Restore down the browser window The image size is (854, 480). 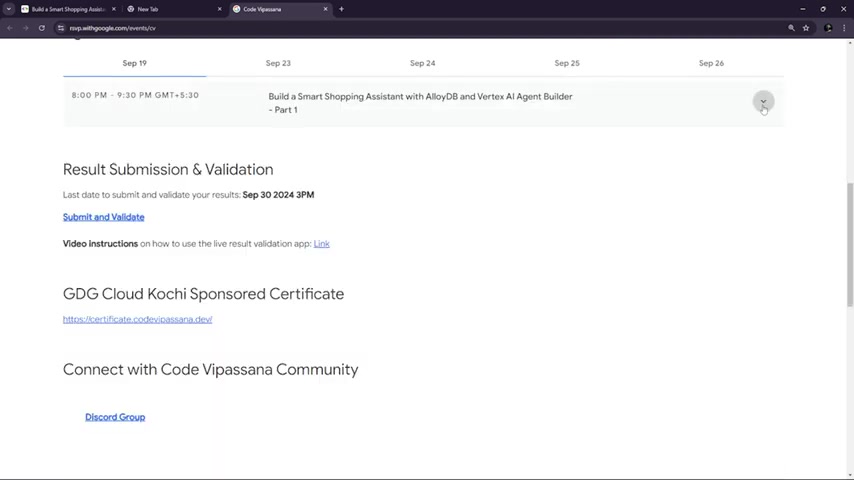coord(823,9)
